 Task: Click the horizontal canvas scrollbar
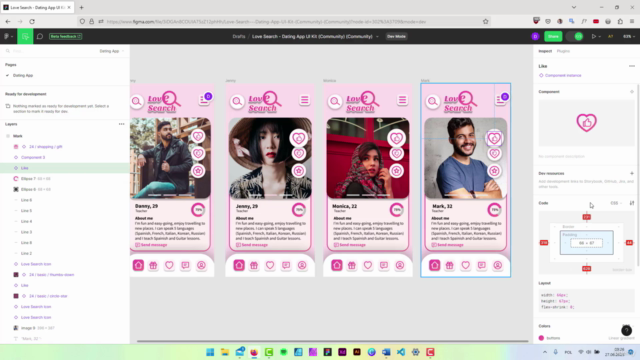tap(333, 341)
